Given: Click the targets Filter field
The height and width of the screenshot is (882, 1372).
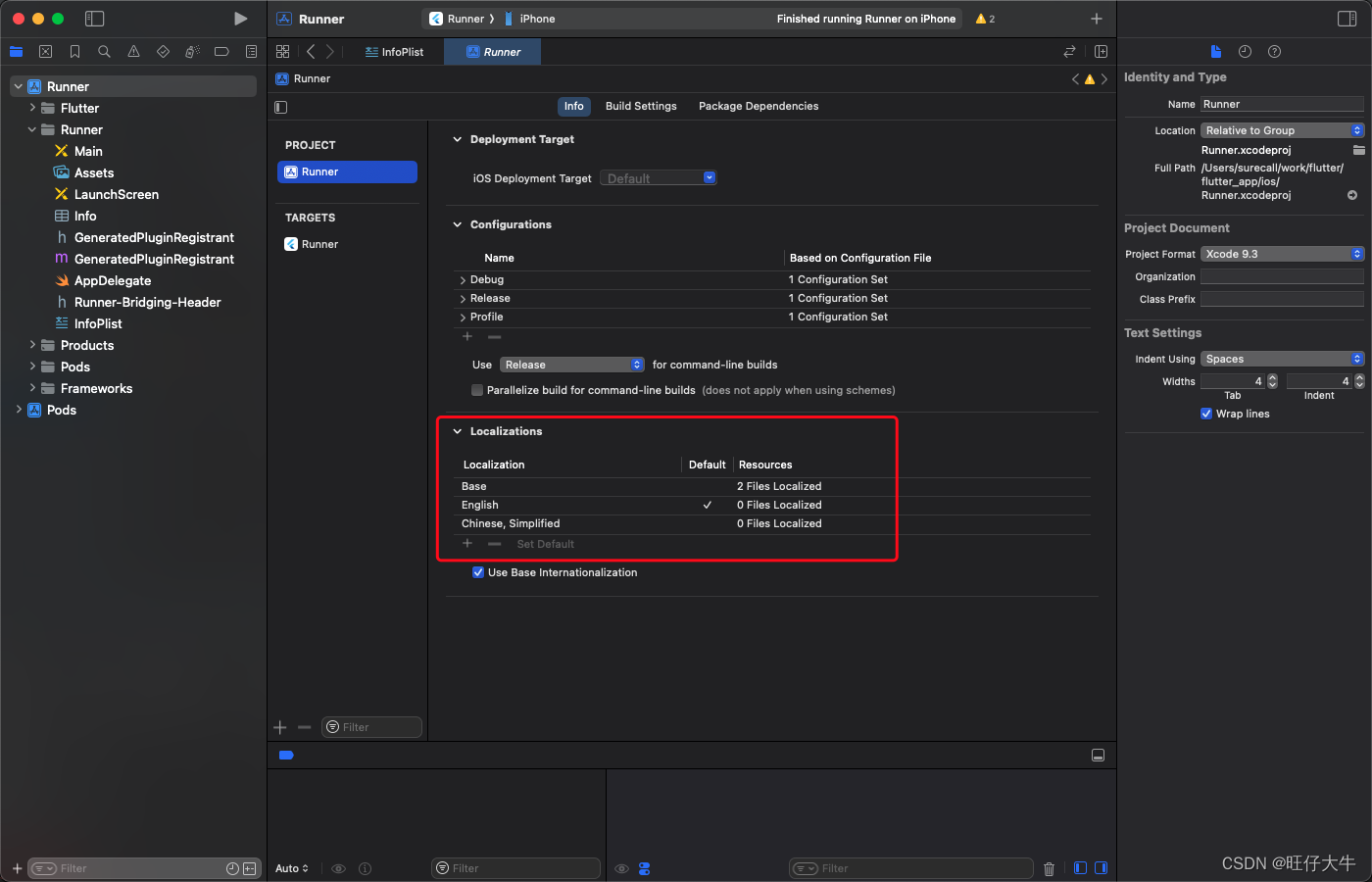Looking at the screenshot, I should pos(372,727).
